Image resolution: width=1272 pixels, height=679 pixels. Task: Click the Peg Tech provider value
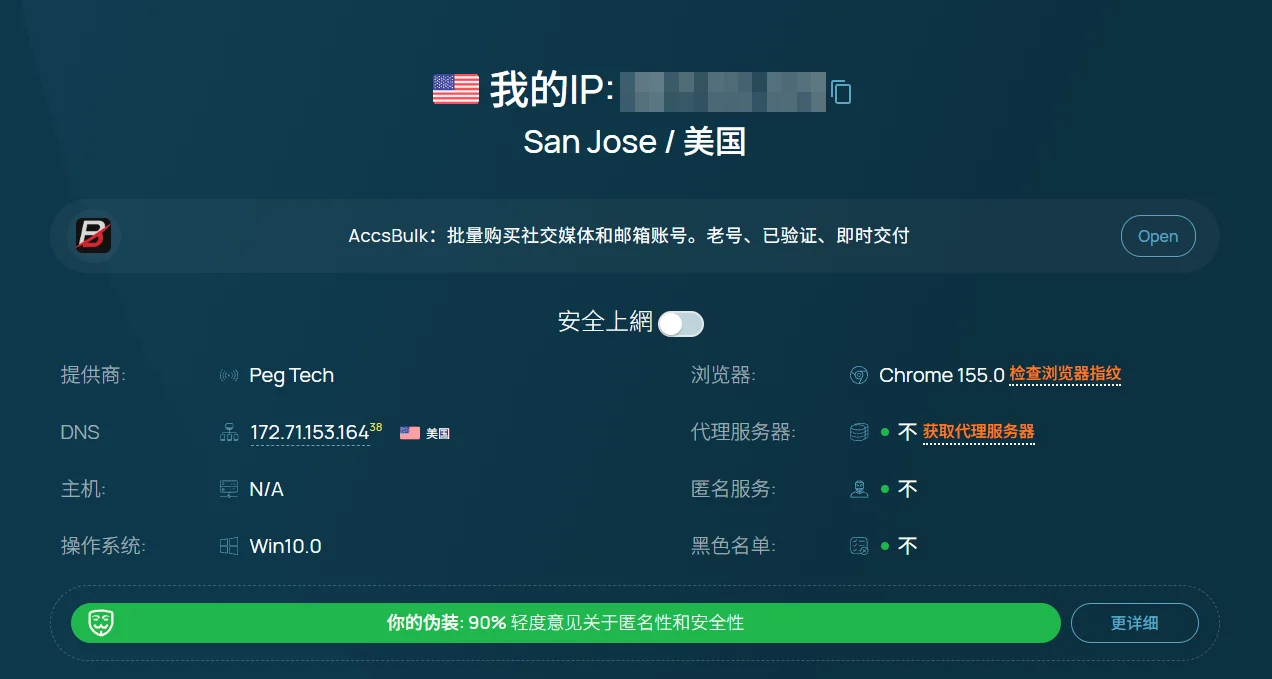[292, 376]
